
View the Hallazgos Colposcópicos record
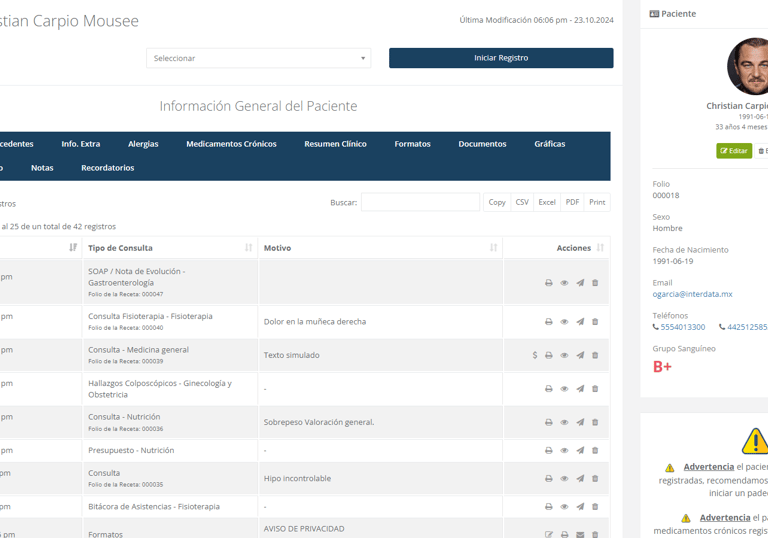(x=564, y=389)
